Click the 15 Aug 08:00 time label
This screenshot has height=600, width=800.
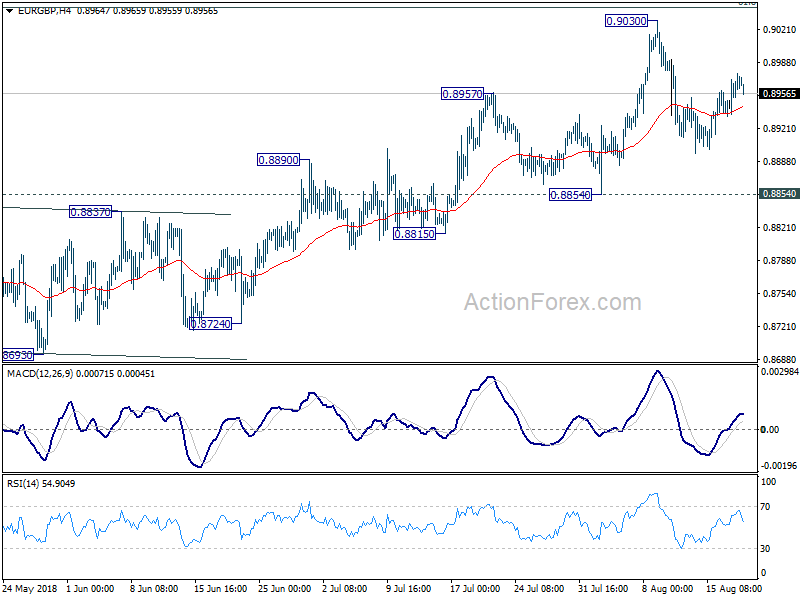coord(734,589)
